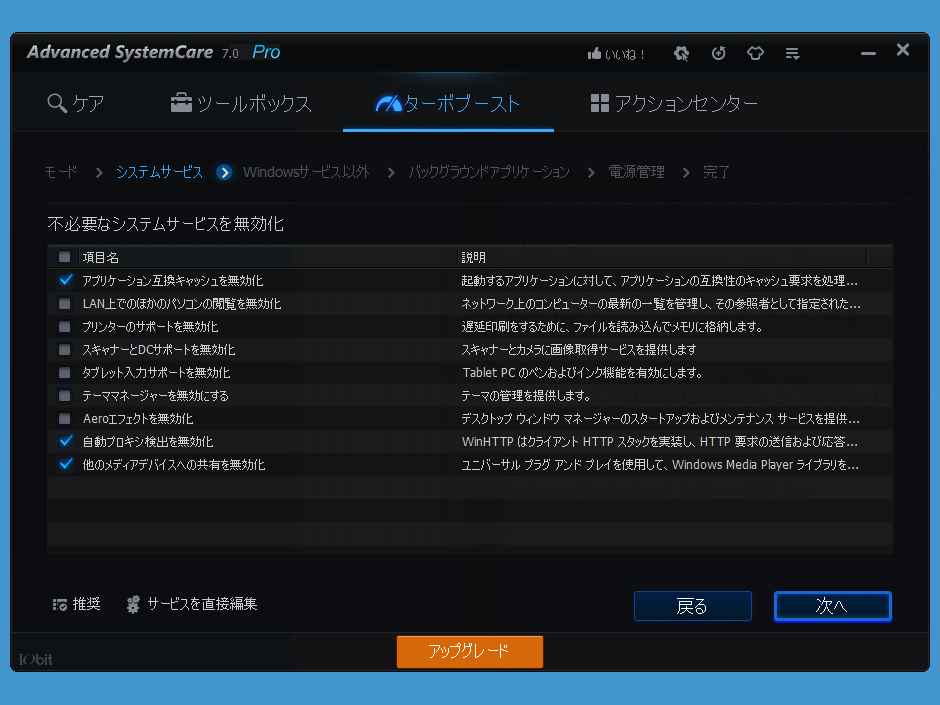This screenshot has width=940, height=705.
Task: Click the magnifier icon of ケア tab
Action: (57, 103)
